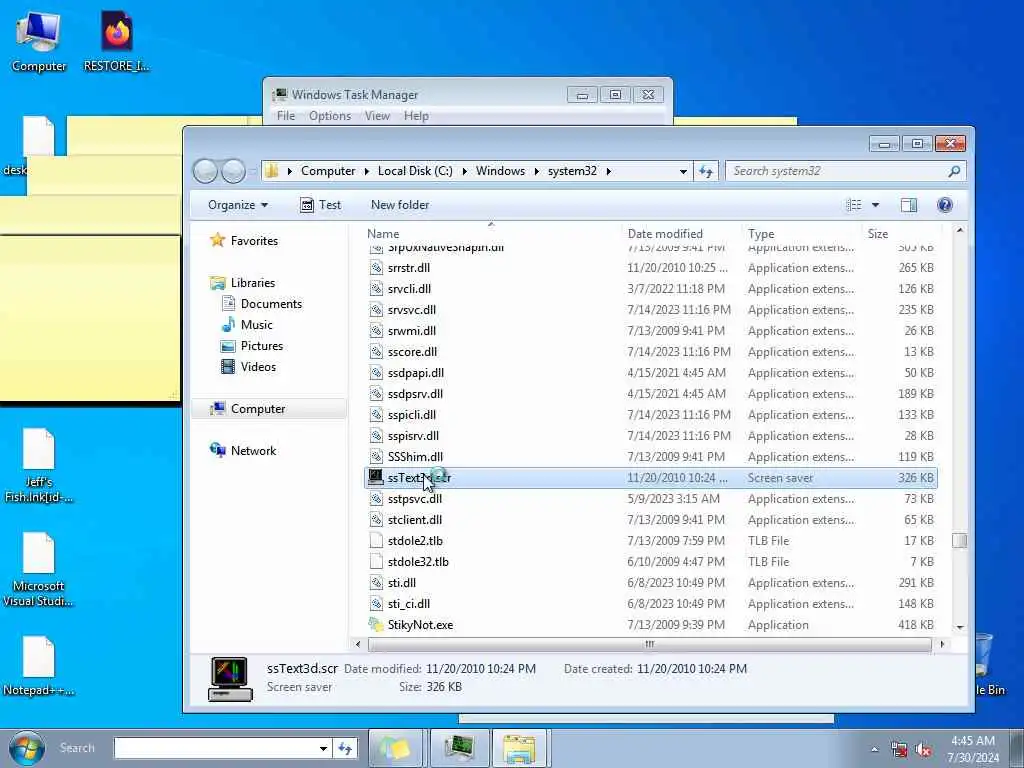Open Microsoft Visual Studio desktop file
This screenshot has width=1024, height=768.
click(x=39, y=569)
